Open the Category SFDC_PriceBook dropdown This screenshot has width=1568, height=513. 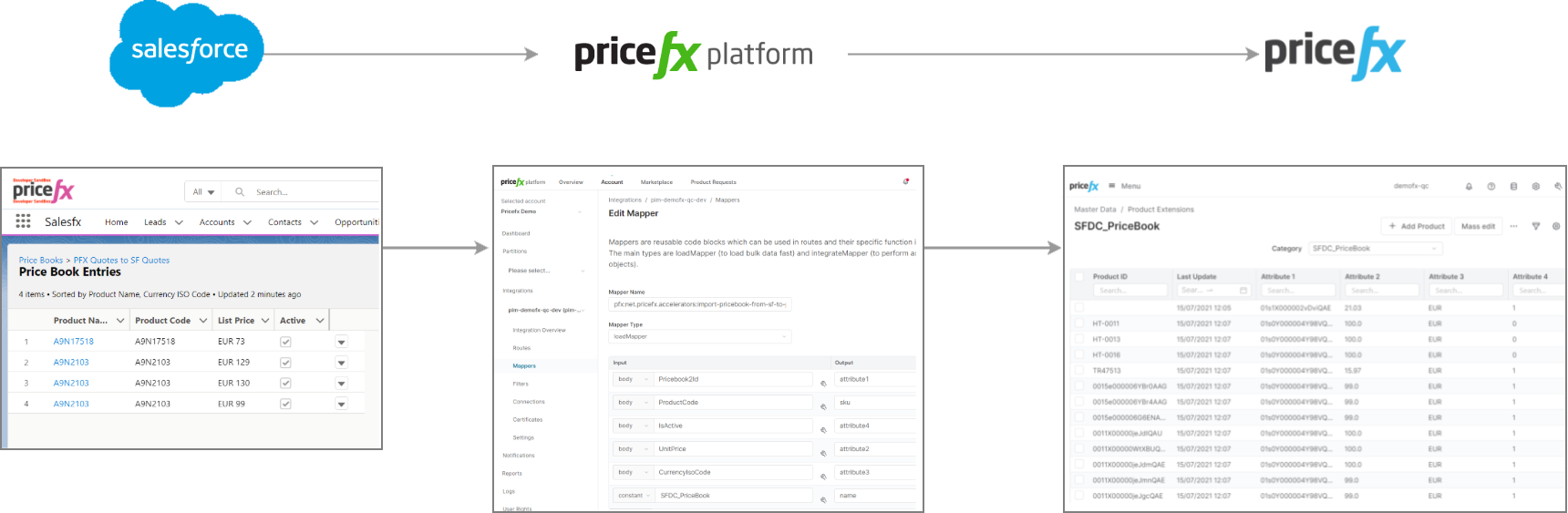pyautogui.click(x=1377, y=249)
